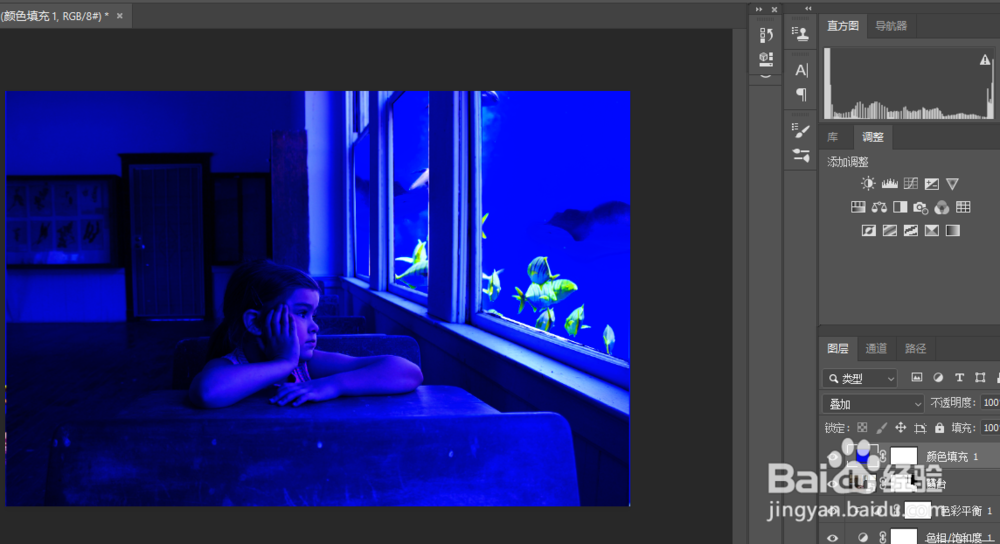1000x544 pixels.
Task: Add a Gradient Map adjustment
Action: tap(953, 230)
